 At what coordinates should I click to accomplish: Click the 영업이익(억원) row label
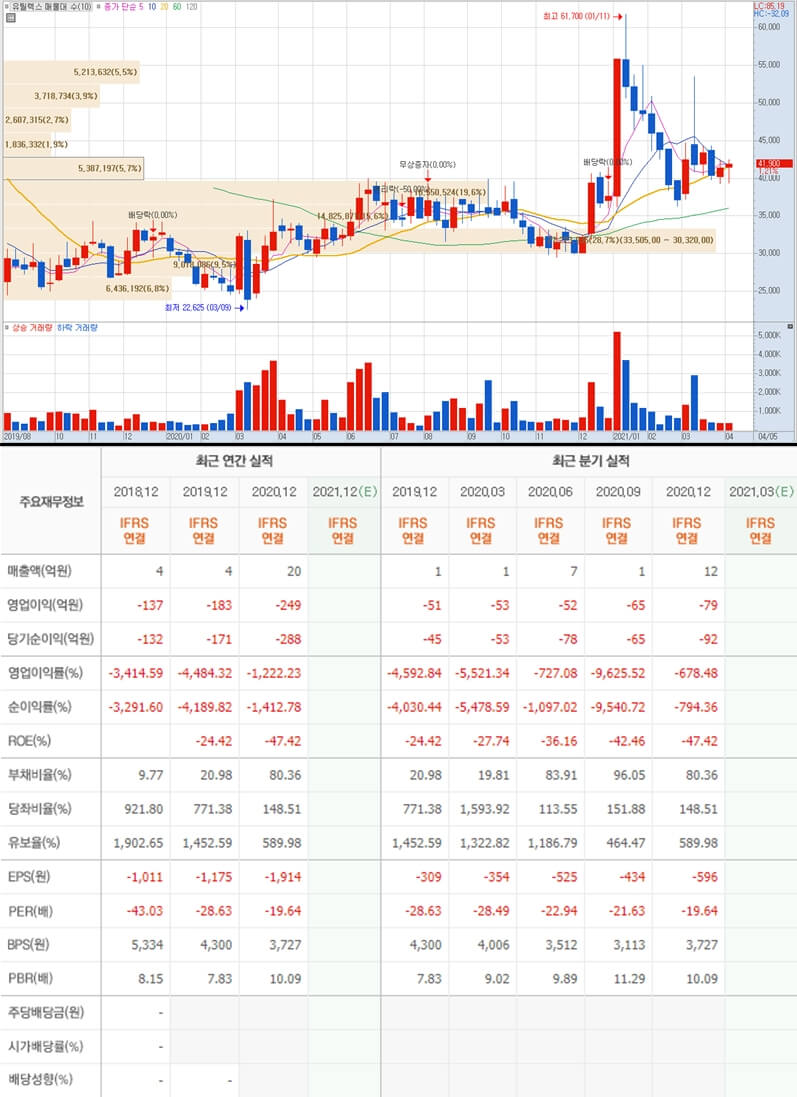click(45, 604)
